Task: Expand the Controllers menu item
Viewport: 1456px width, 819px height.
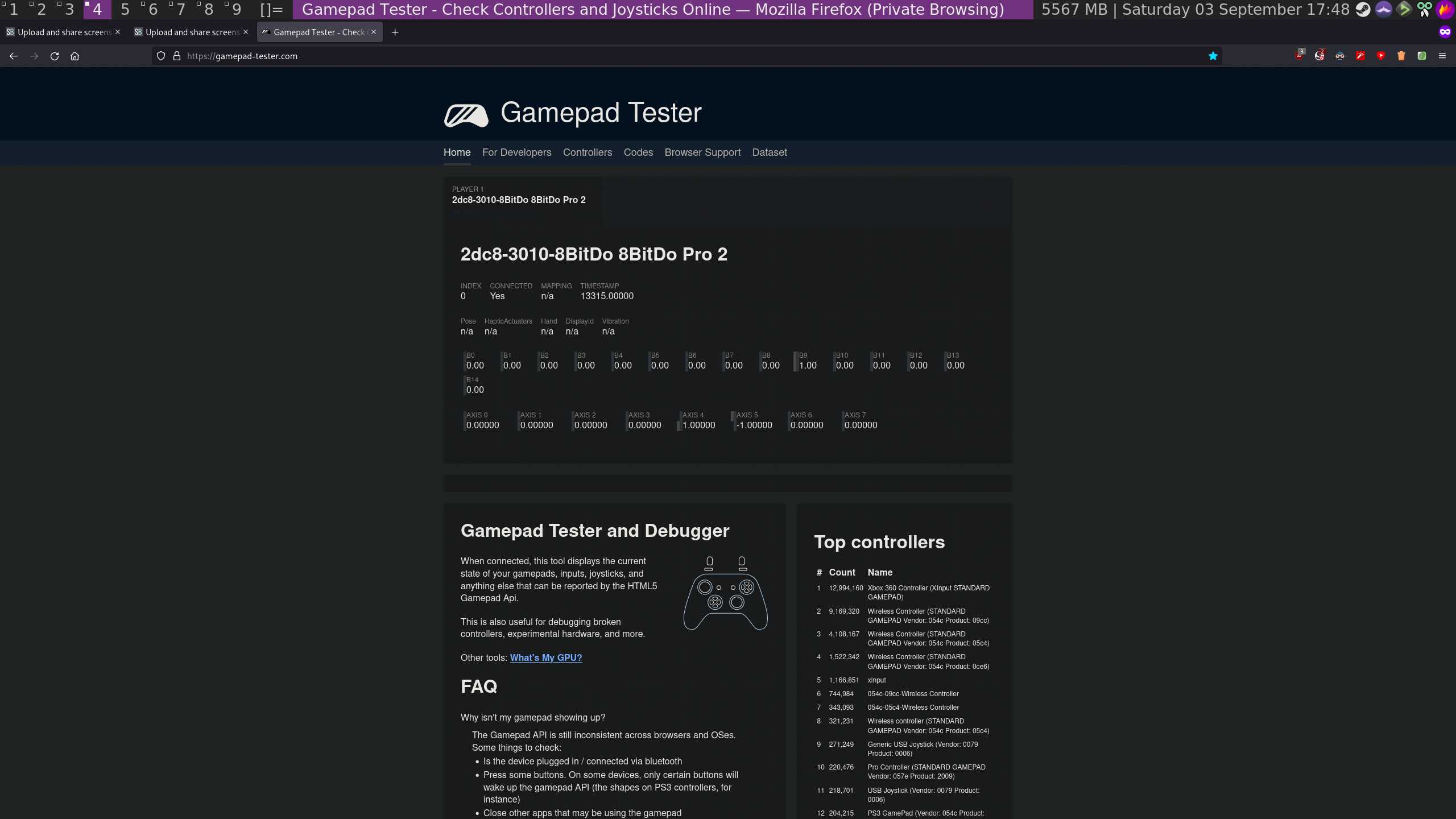Action: point(587,152)
